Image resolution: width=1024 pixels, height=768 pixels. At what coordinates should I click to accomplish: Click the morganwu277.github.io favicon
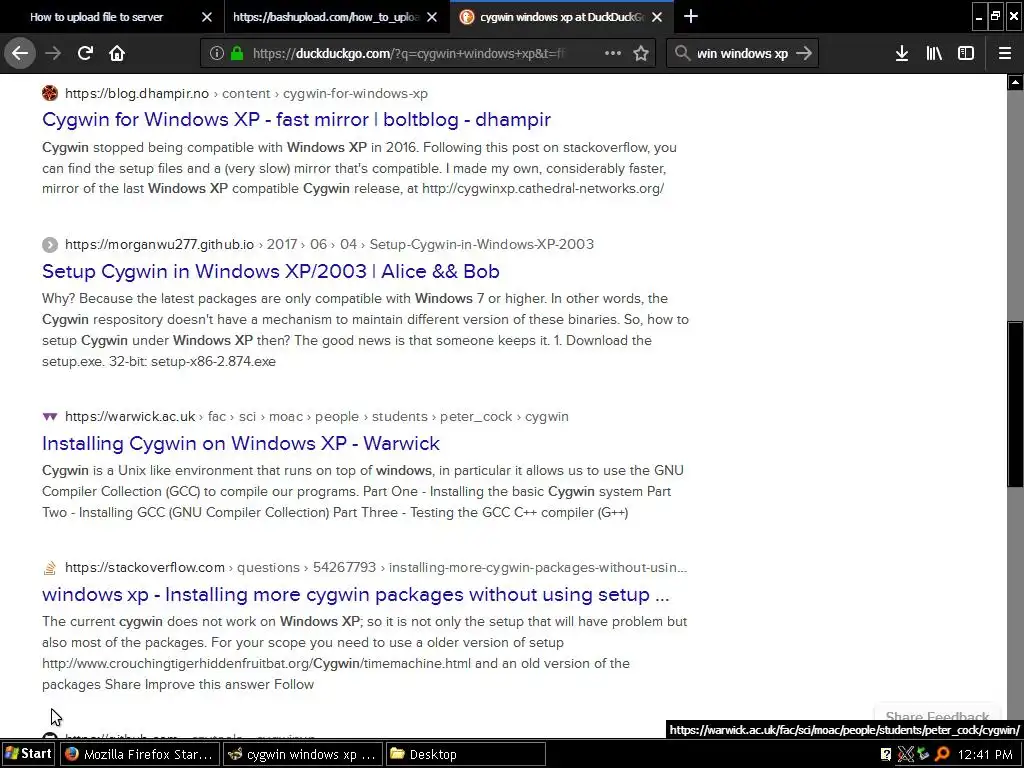(x=50, y=245)
